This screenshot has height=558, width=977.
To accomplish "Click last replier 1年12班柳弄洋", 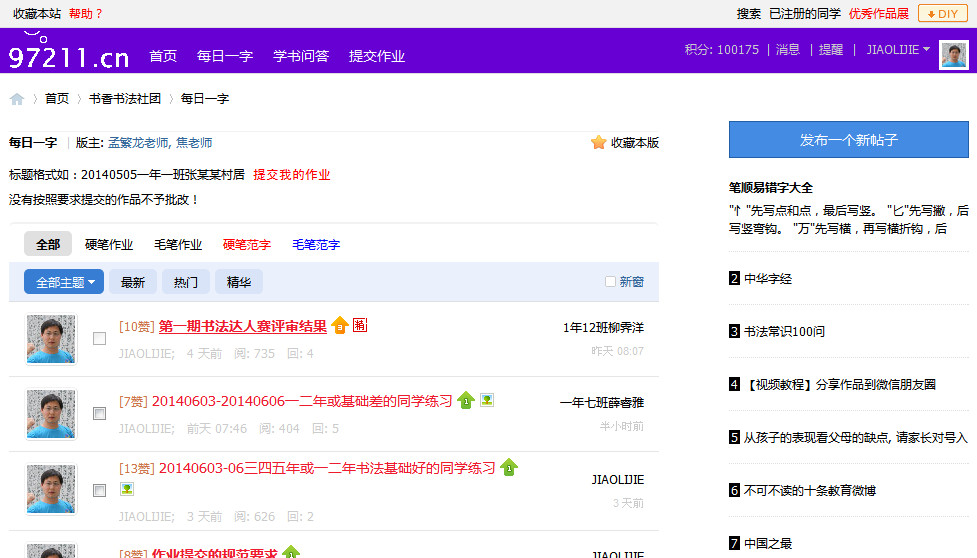I will (603, 328).
